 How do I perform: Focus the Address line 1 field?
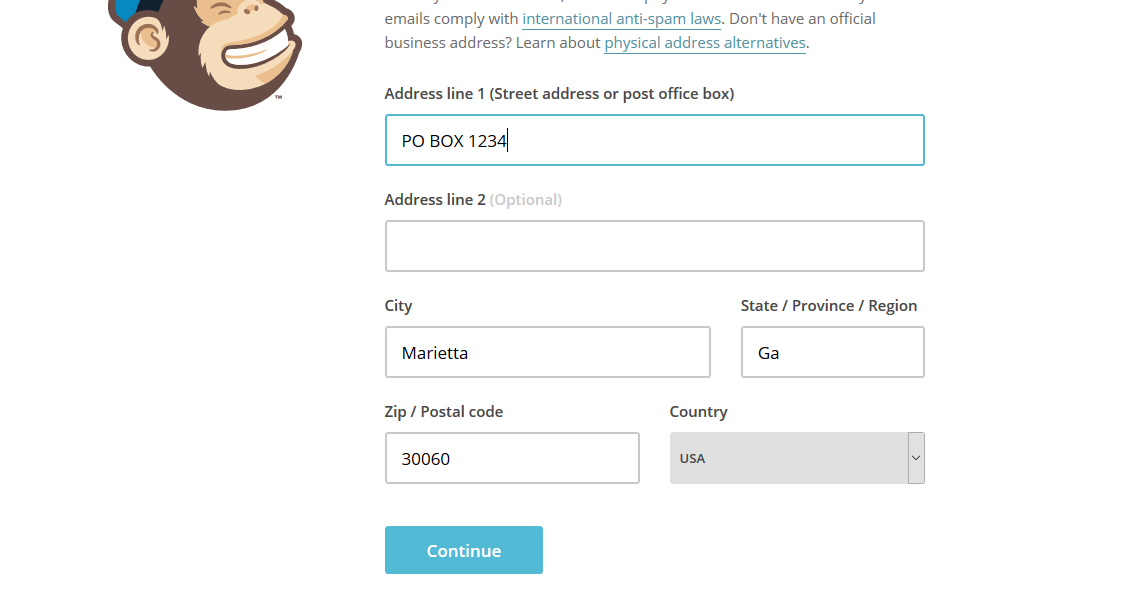[x=654, y=141]
